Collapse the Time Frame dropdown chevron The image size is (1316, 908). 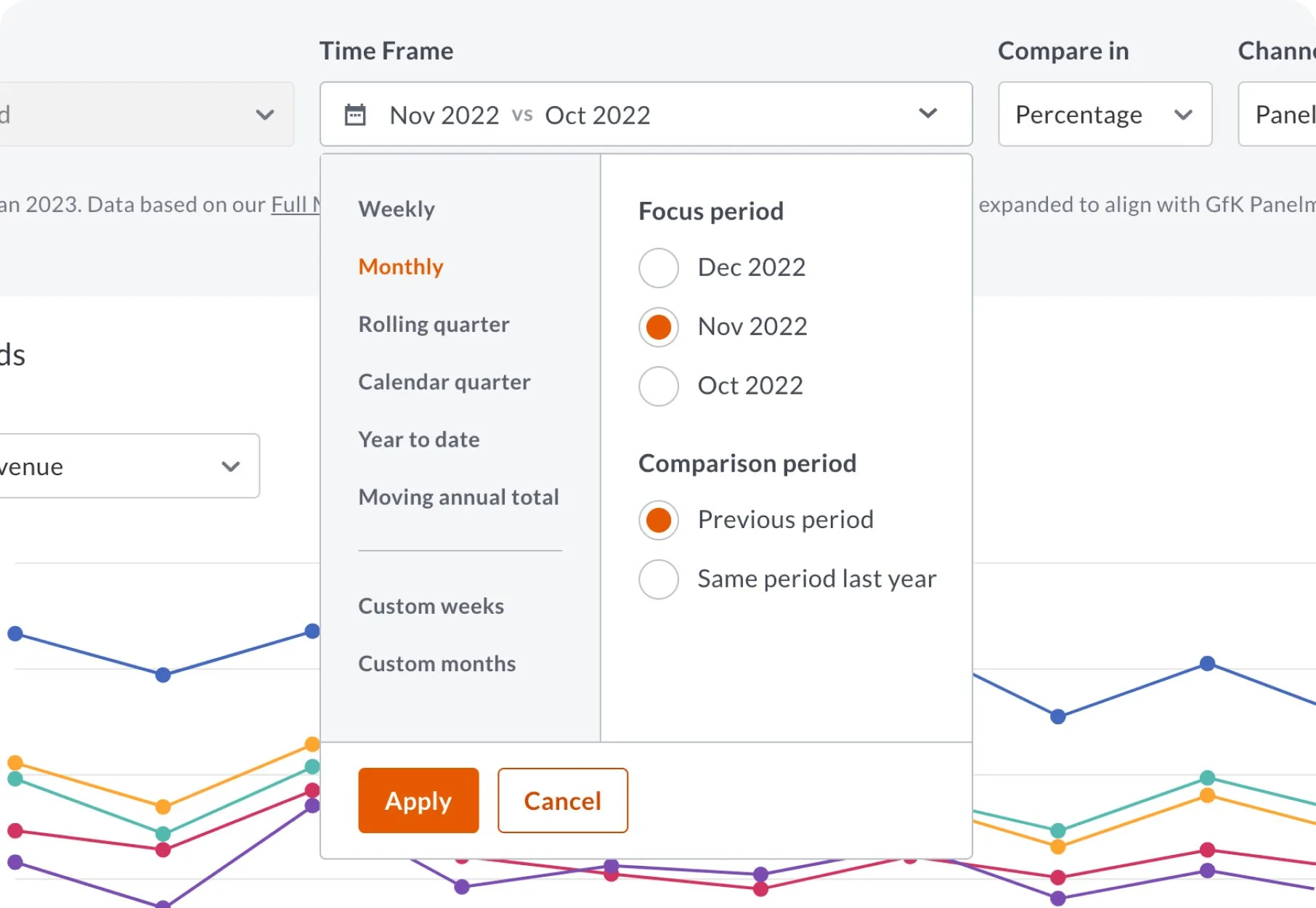pos(927,113)
